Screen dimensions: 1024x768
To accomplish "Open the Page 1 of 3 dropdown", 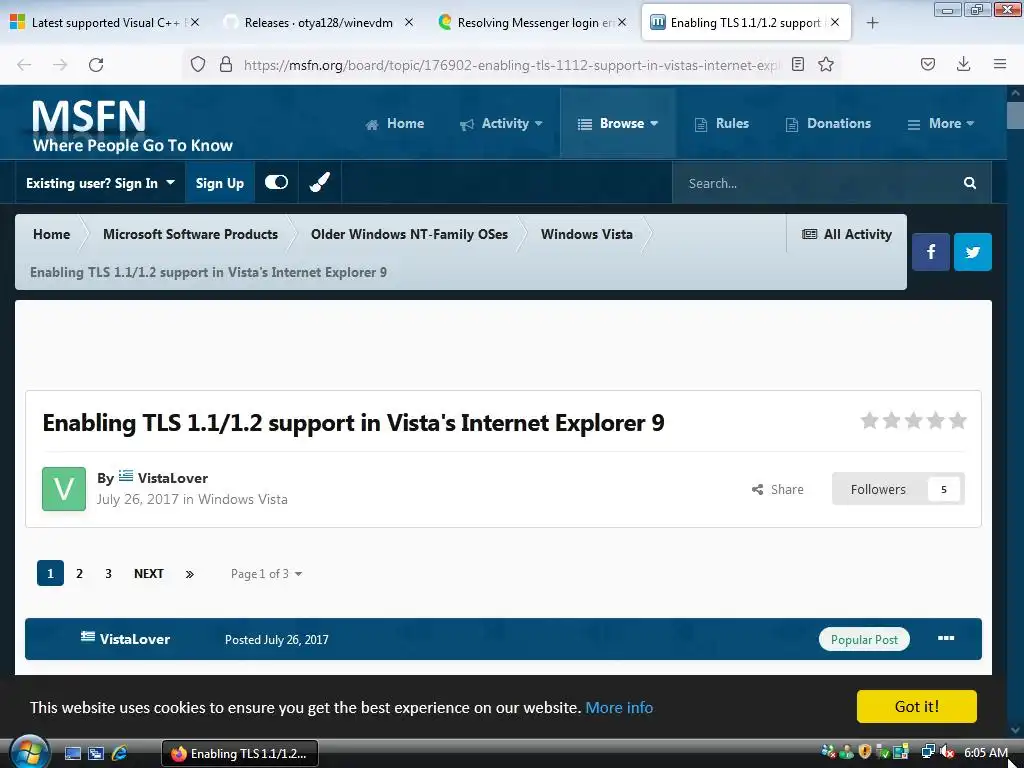I will click(266, 574).
